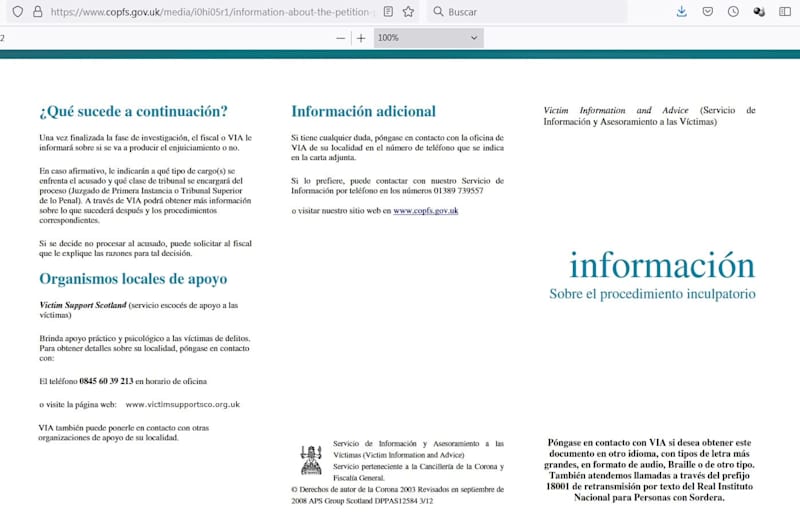This screenshot has width=800, height=525.
Task: Click the 'Organismos locales de apoyo' heading
Action: 133,279
